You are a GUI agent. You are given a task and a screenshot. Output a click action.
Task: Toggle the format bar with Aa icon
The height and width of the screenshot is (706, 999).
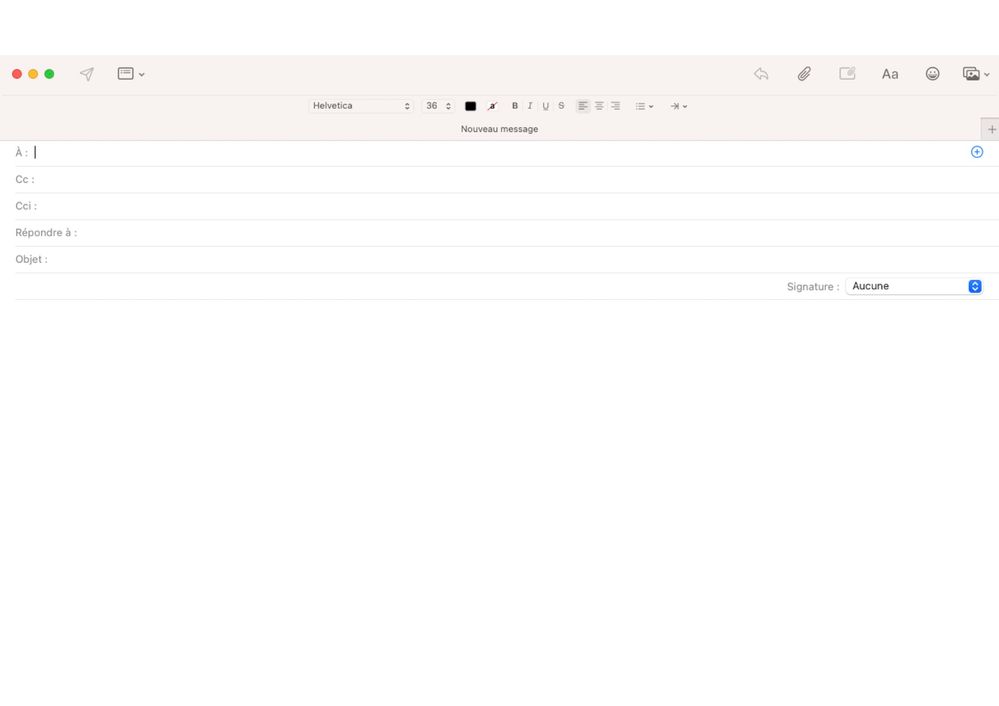tap(890, 74)
